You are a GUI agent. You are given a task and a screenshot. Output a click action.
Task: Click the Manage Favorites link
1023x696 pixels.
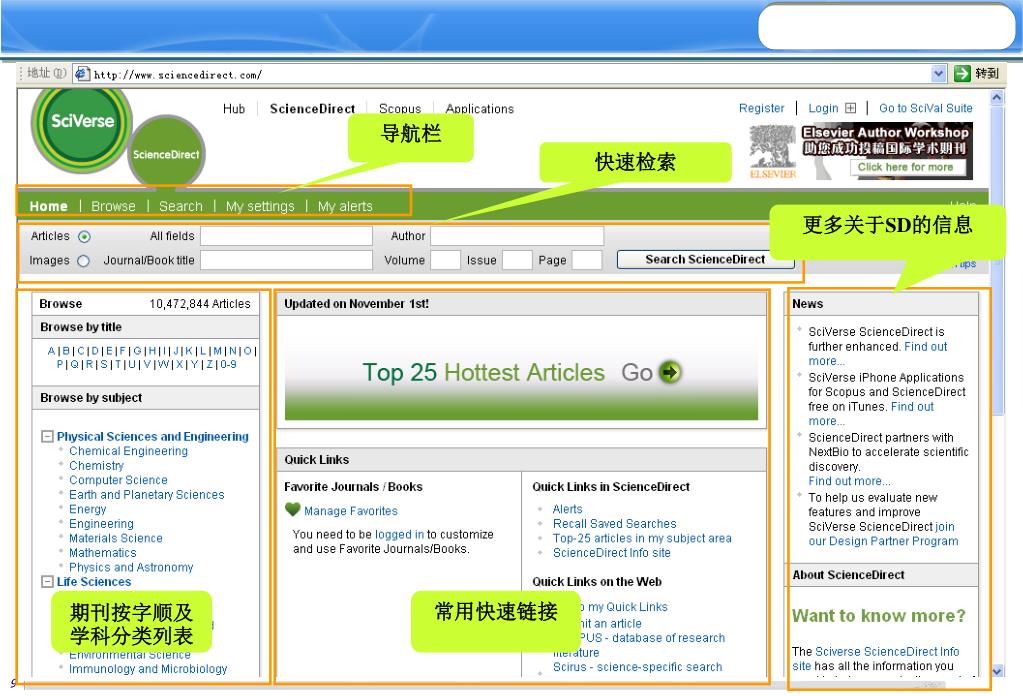click(350, 511)
